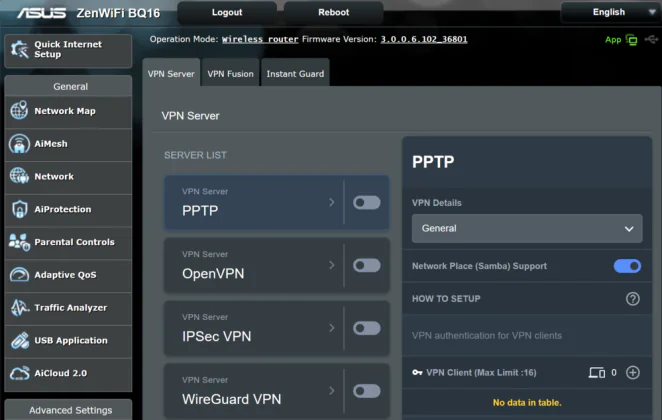Viewport: 662px width, 420px height.
Task: Click the Logout button
Action: pyautogui.click(x=227, y=12)
